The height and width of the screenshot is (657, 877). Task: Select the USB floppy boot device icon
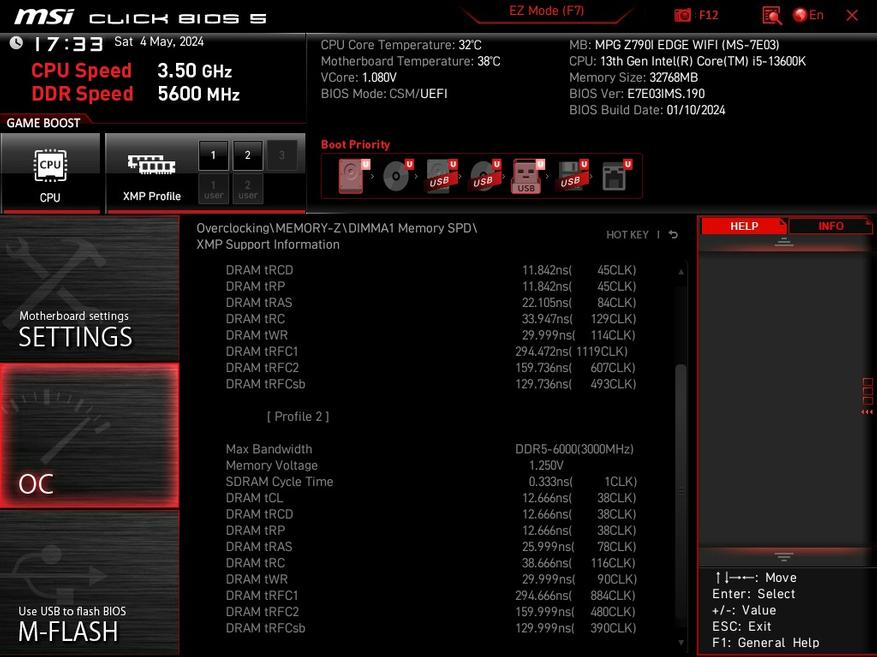572,176
